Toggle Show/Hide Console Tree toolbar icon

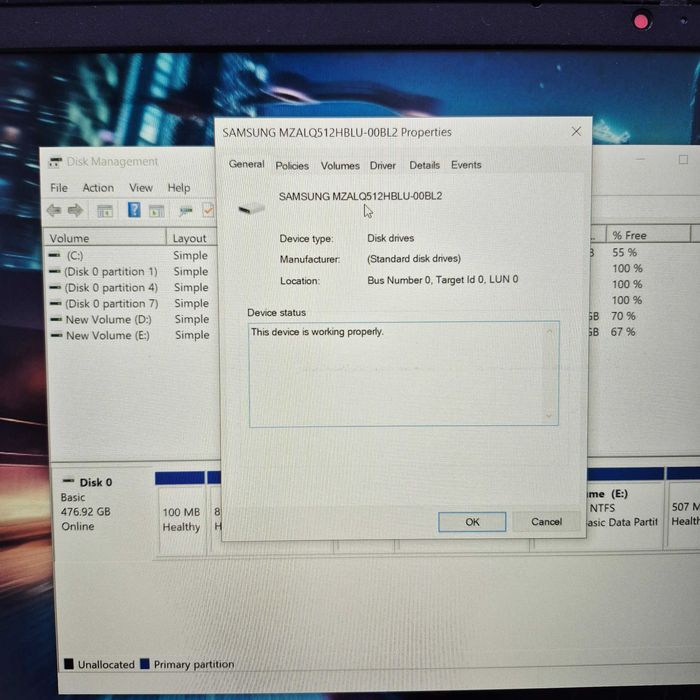point(105,210)
